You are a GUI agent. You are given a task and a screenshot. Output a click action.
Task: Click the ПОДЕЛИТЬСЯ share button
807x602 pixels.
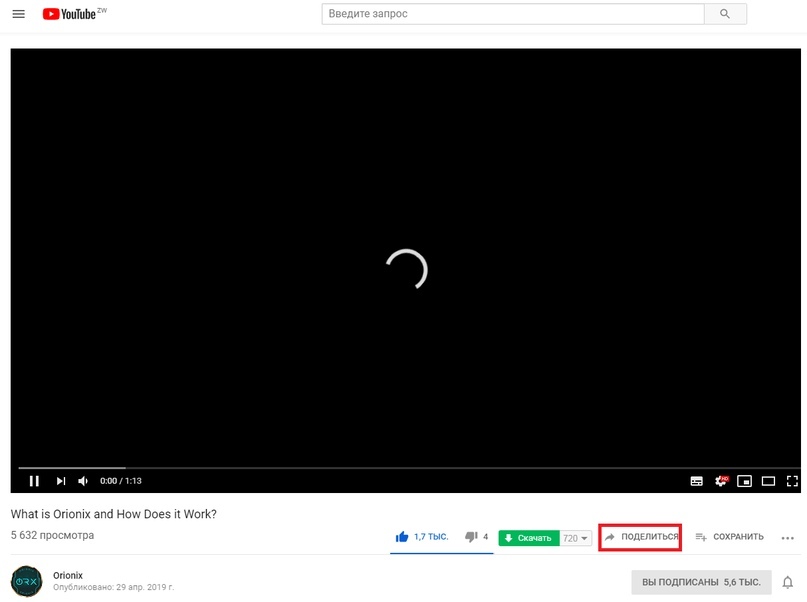click(x=641, y=537)
